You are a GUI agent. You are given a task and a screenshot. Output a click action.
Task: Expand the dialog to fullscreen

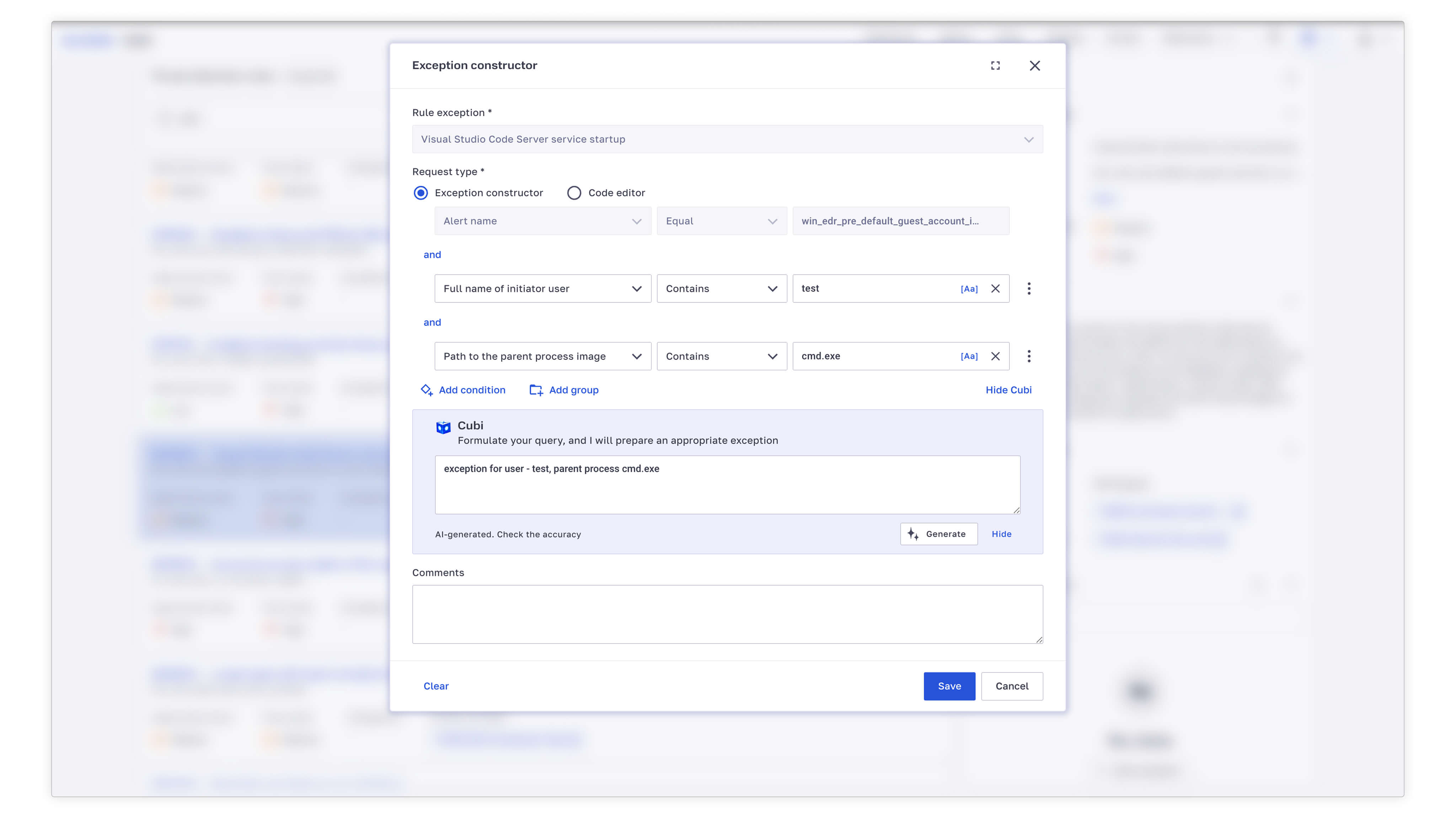click(x=995, y=65)
